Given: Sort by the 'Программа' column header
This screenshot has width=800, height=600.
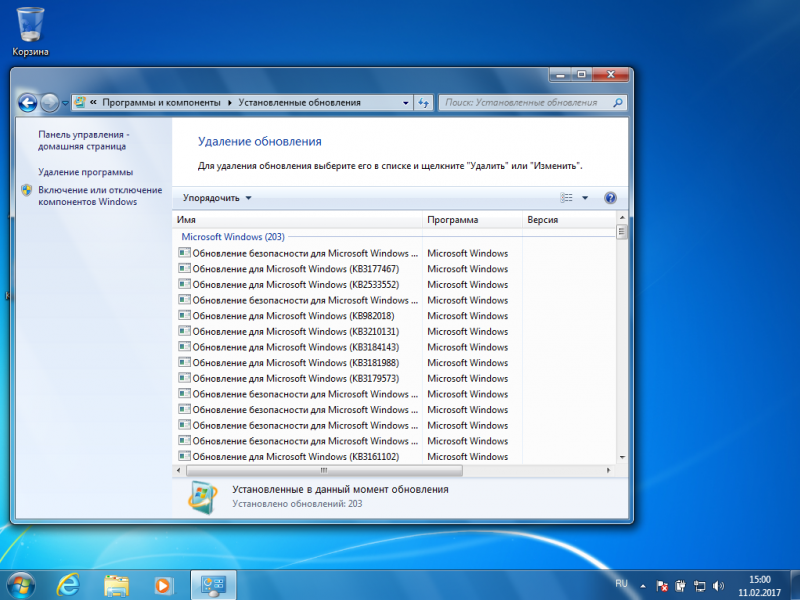Looking at the screenshot, I should pos(472,220).
